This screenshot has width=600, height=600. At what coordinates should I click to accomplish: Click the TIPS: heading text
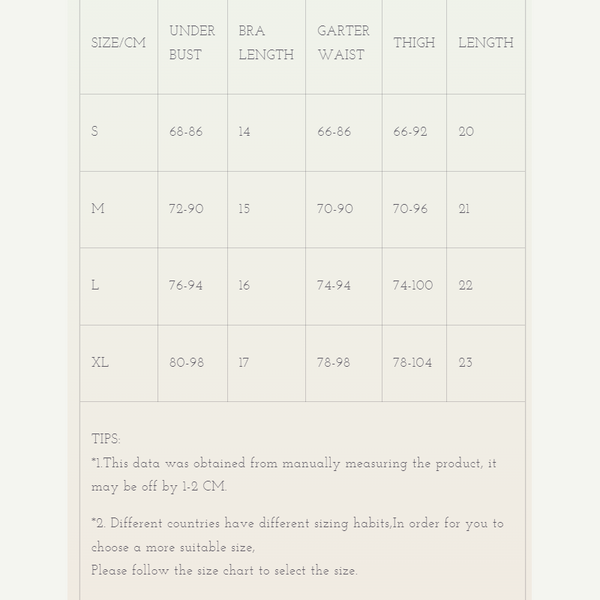click(106, 439)
